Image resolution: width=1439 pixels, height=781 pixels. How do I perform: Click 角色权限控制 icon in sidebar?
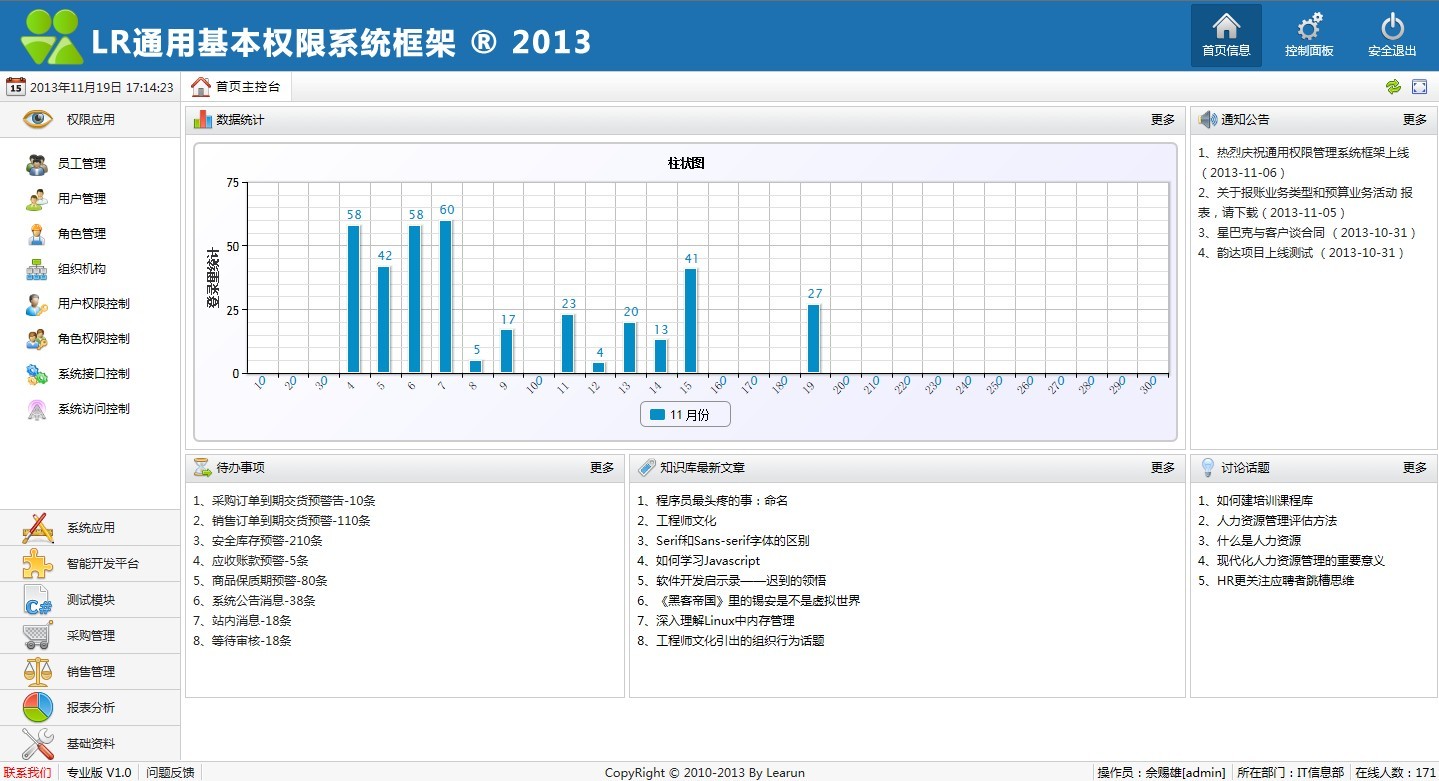tap(37, 339)
